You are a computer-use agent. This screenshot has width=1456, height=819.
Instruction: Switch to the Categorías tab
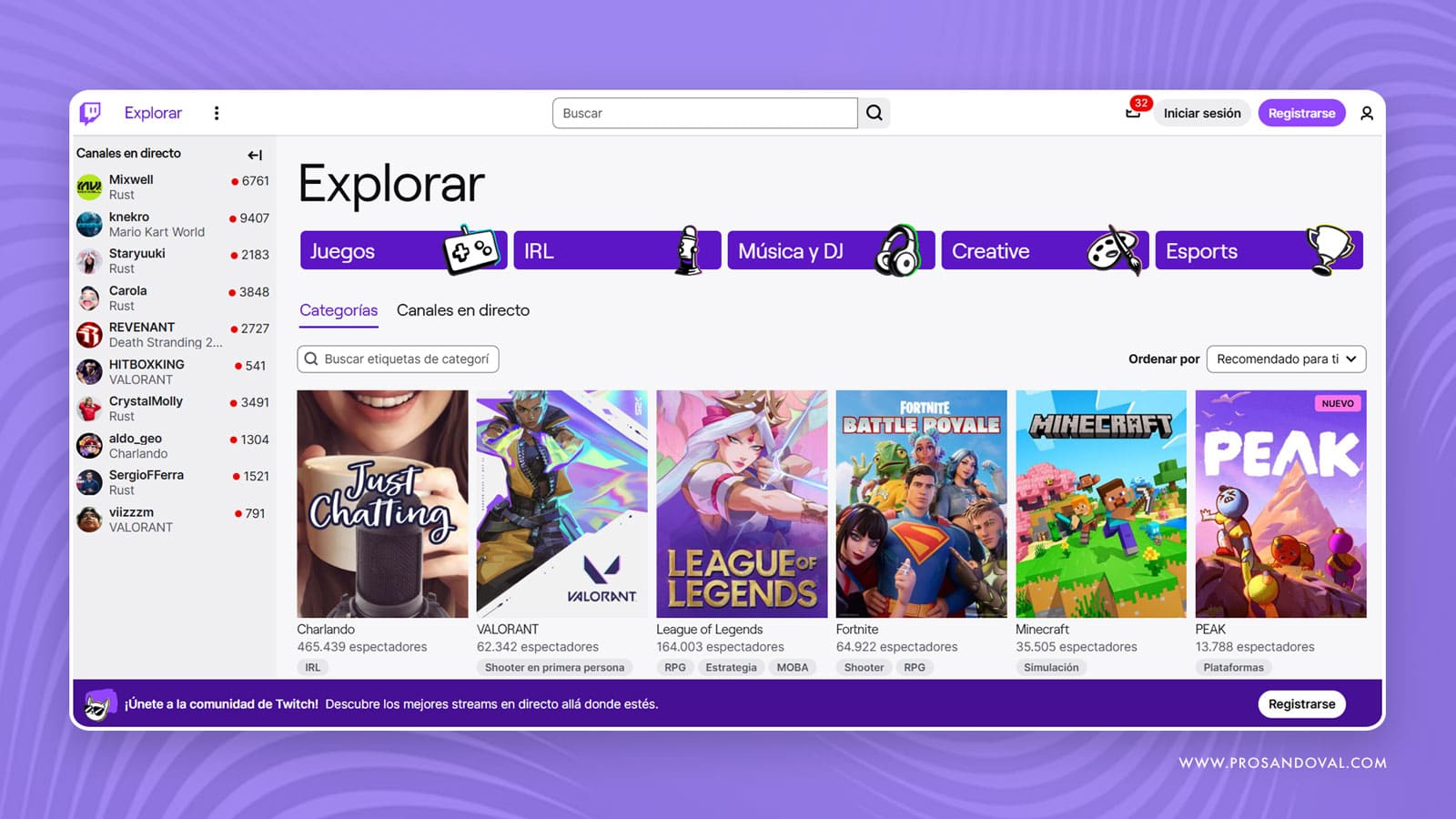339,310
